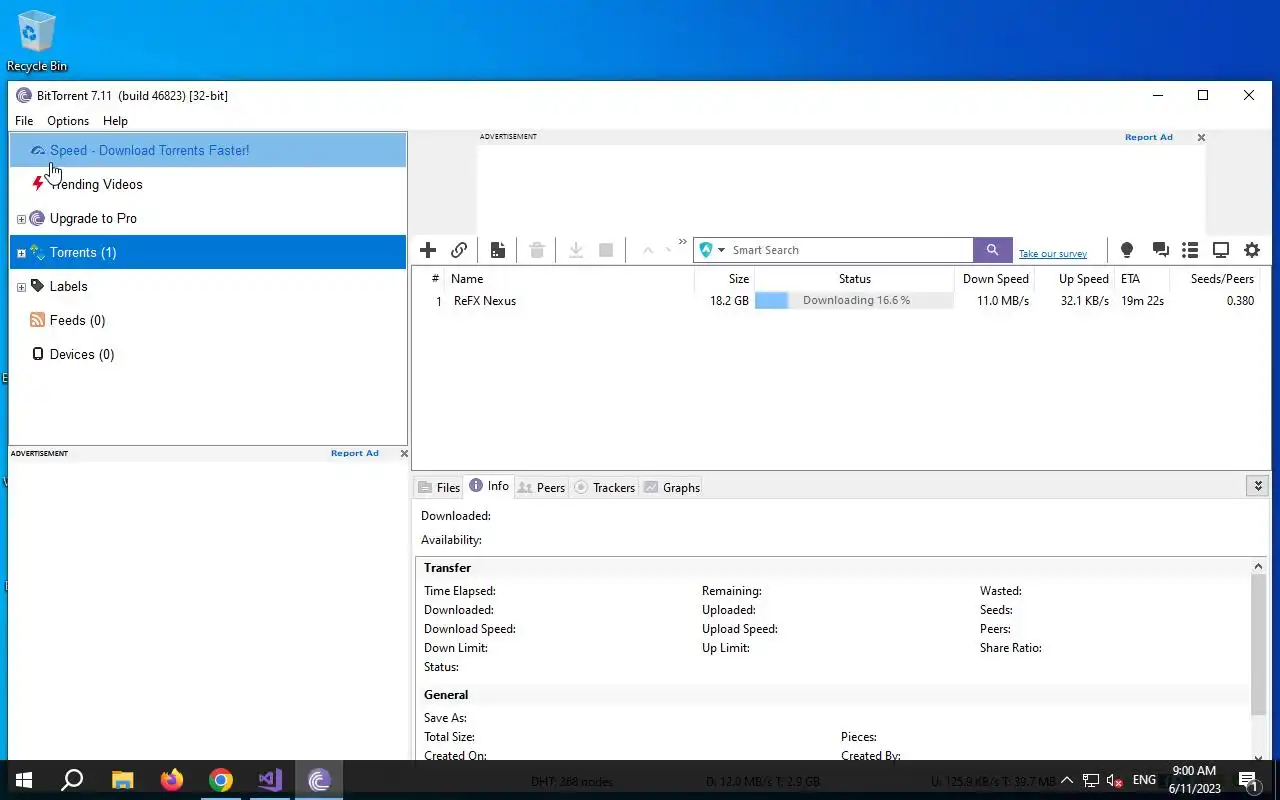Open the notification center icon

point(1248,780)
